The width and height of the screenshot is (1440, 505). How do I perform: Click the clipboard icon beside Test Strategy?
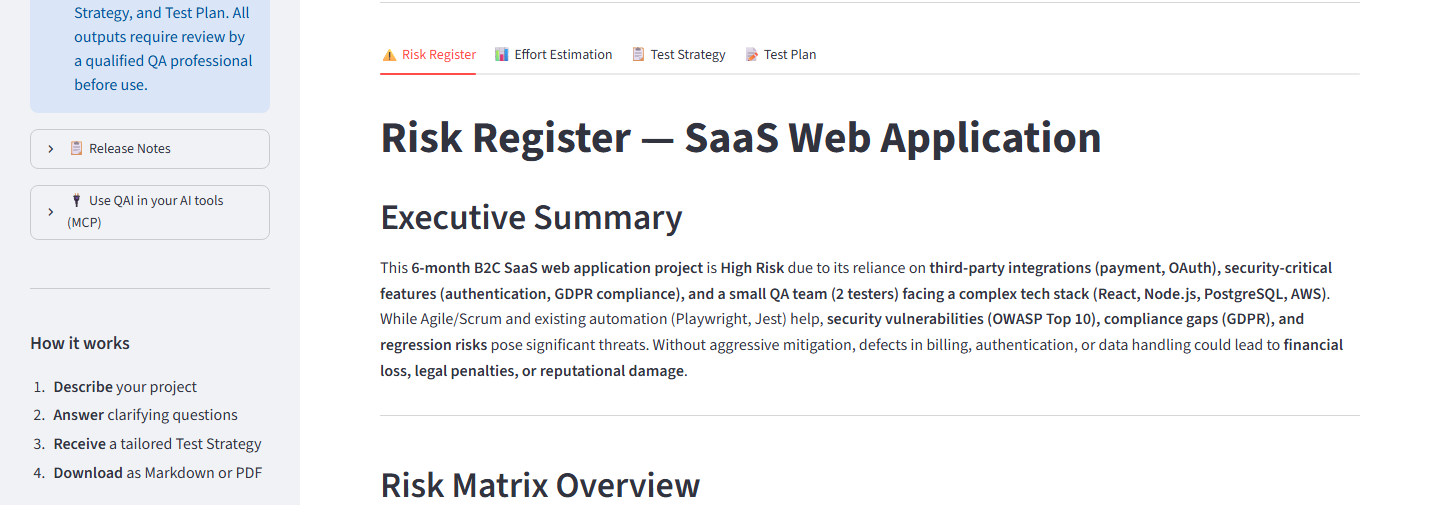(638, 55)
